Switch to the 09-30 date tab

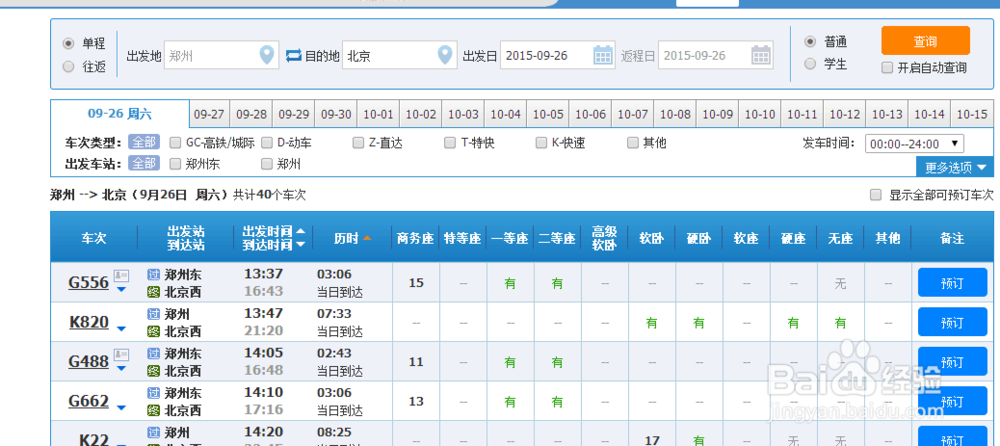pyautogui.click(x=336, y=115)
